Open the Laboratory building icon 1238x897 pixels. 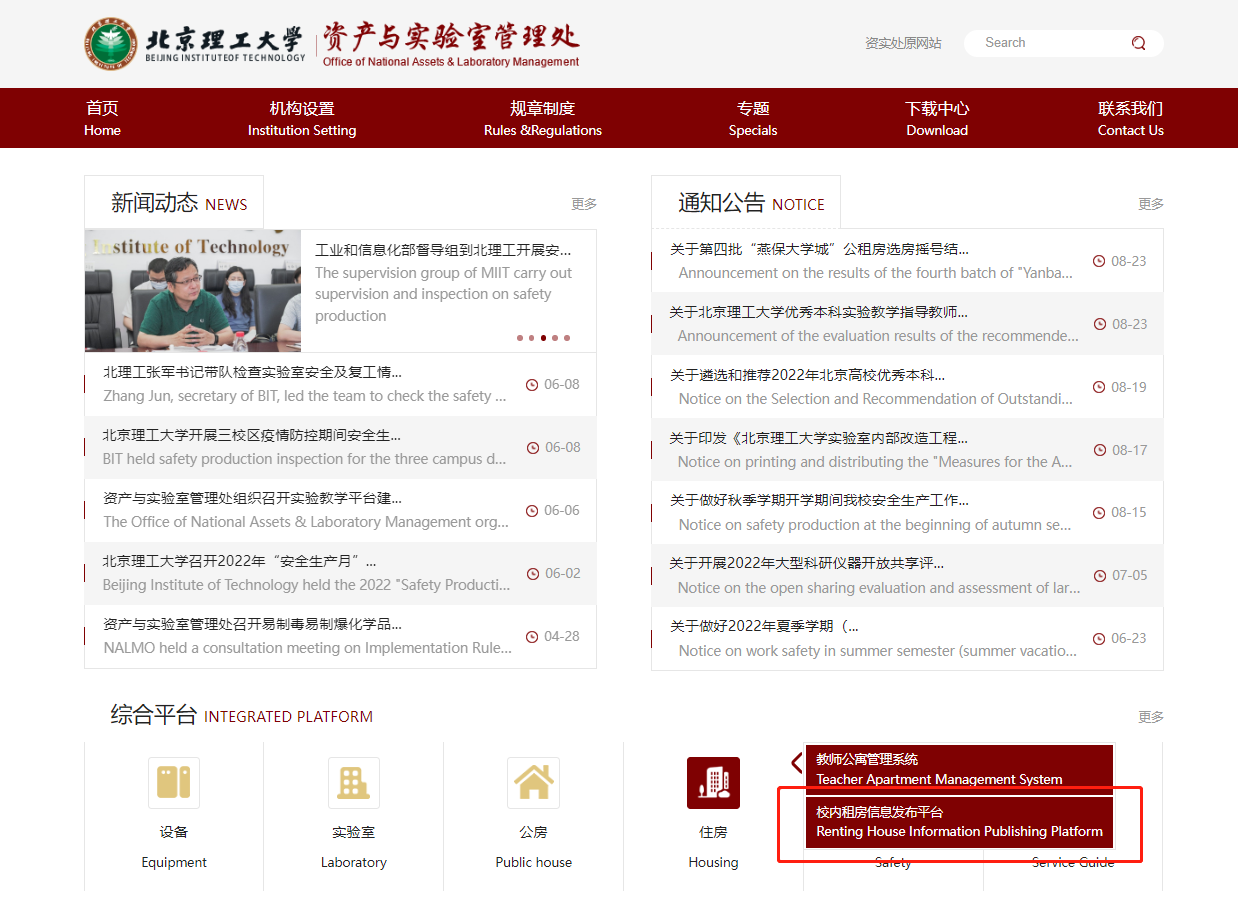click(x=353, y=782)
